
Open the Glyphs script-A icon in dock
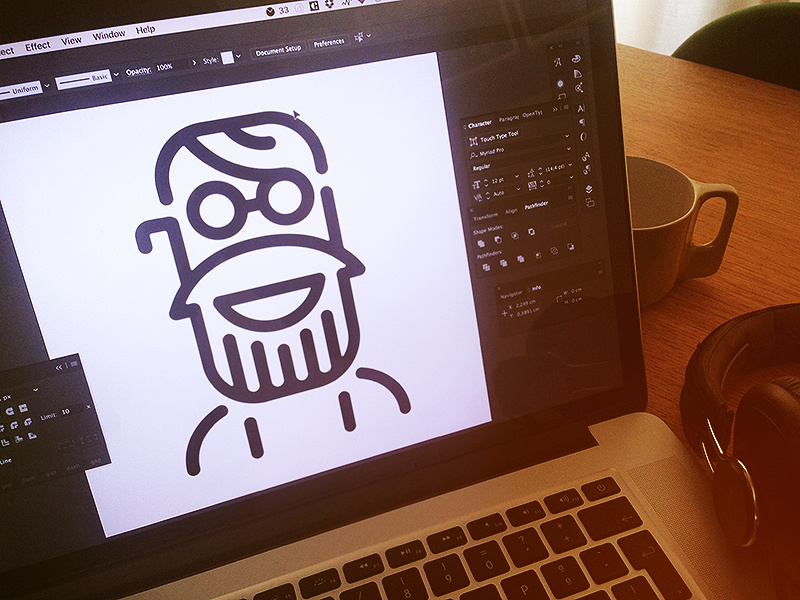[x=558, y=63]
